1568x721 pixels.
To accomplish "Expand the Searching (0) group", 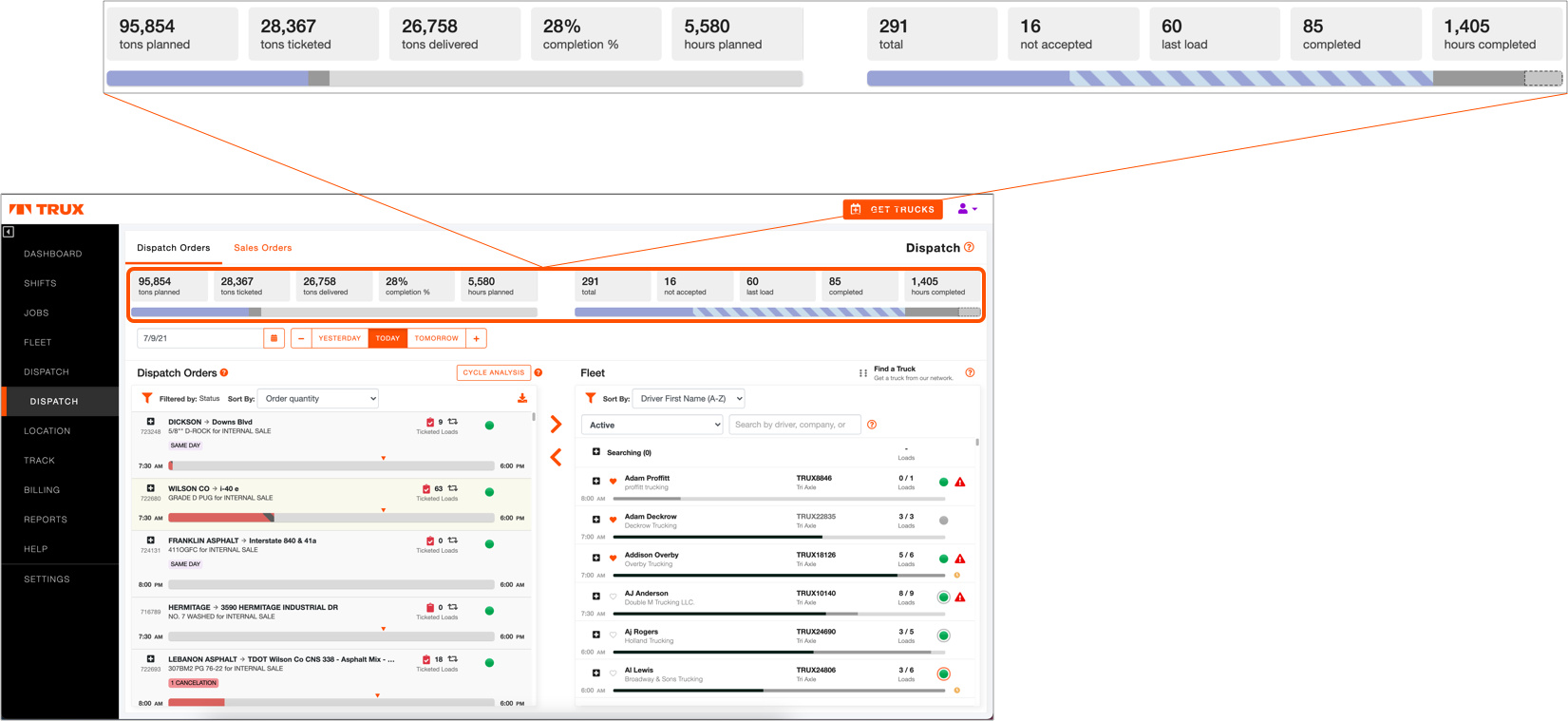I will pos(596,452).
